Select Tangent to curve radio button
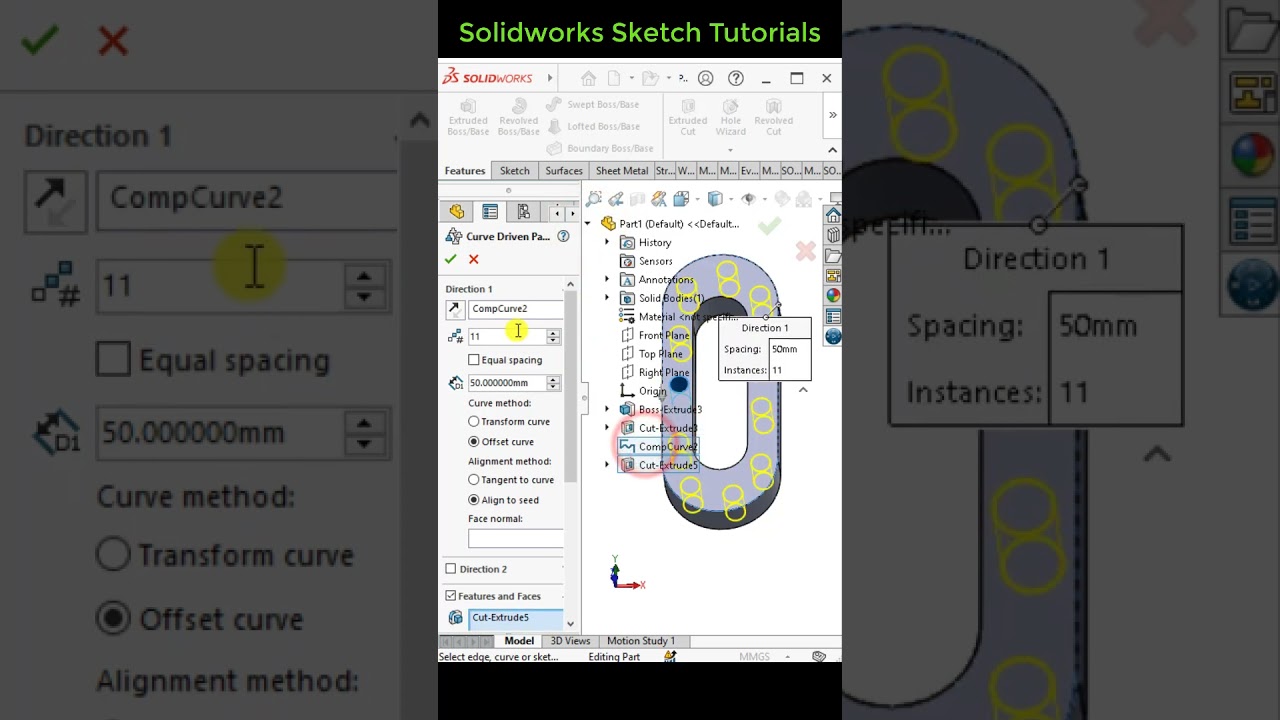 [474, 480]
